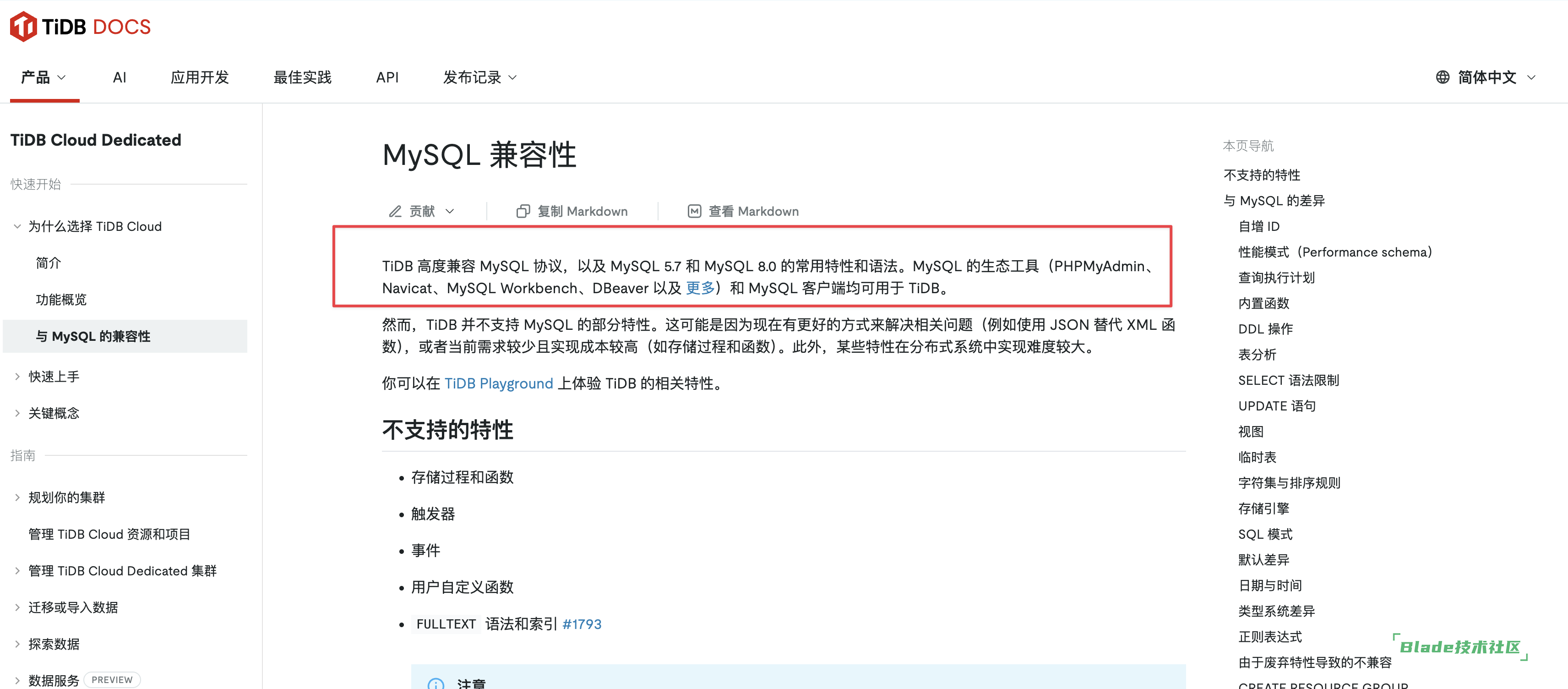Click the 用户自定义函数 bullet item
Screen dimensions: 1568x689
click(462, 587)
